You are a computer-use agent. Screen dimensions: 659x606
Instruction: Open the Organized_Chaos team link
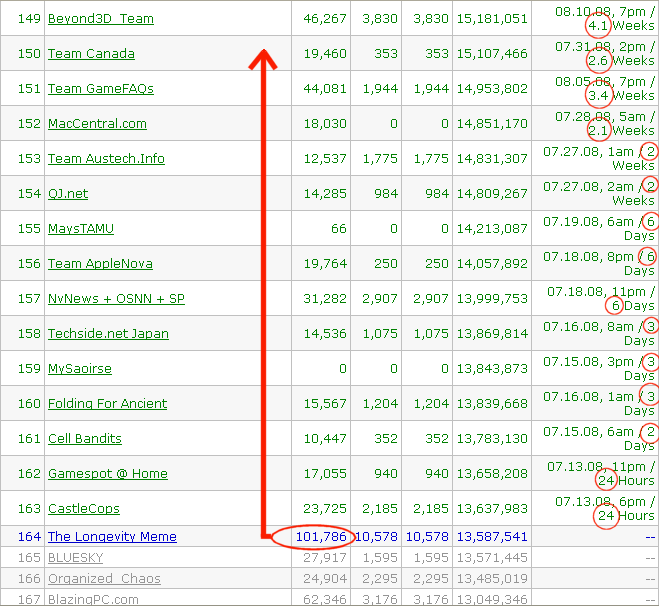tap(104, 578)
